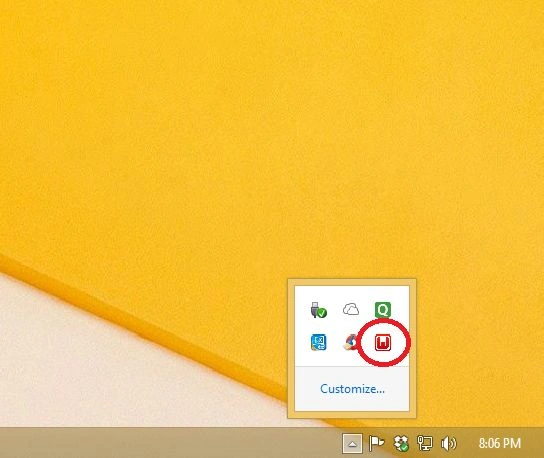This screenshot has height=458, width=544.
Task: Click the 8:06 PM taskbar clock
Action: coord(500,443)
